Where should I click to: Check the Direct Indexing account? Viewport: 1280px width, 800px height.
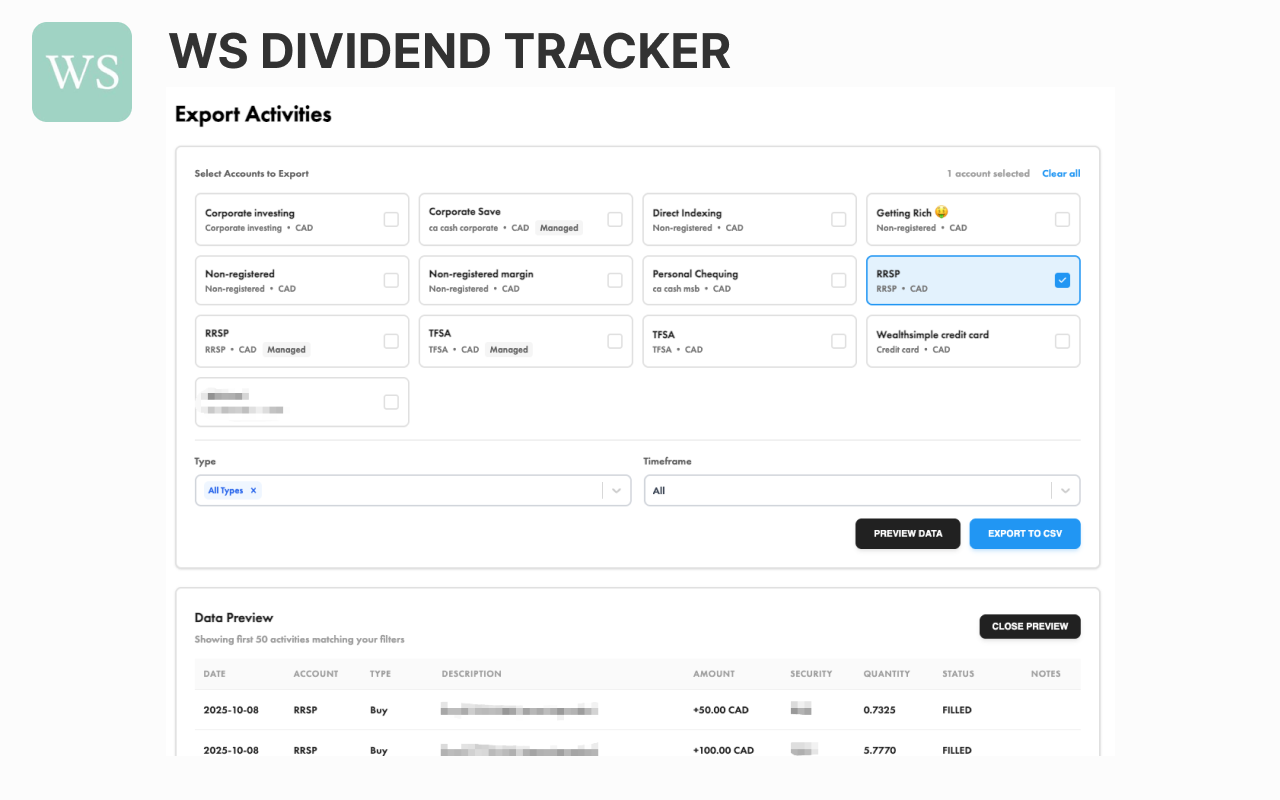click(838, 219)
